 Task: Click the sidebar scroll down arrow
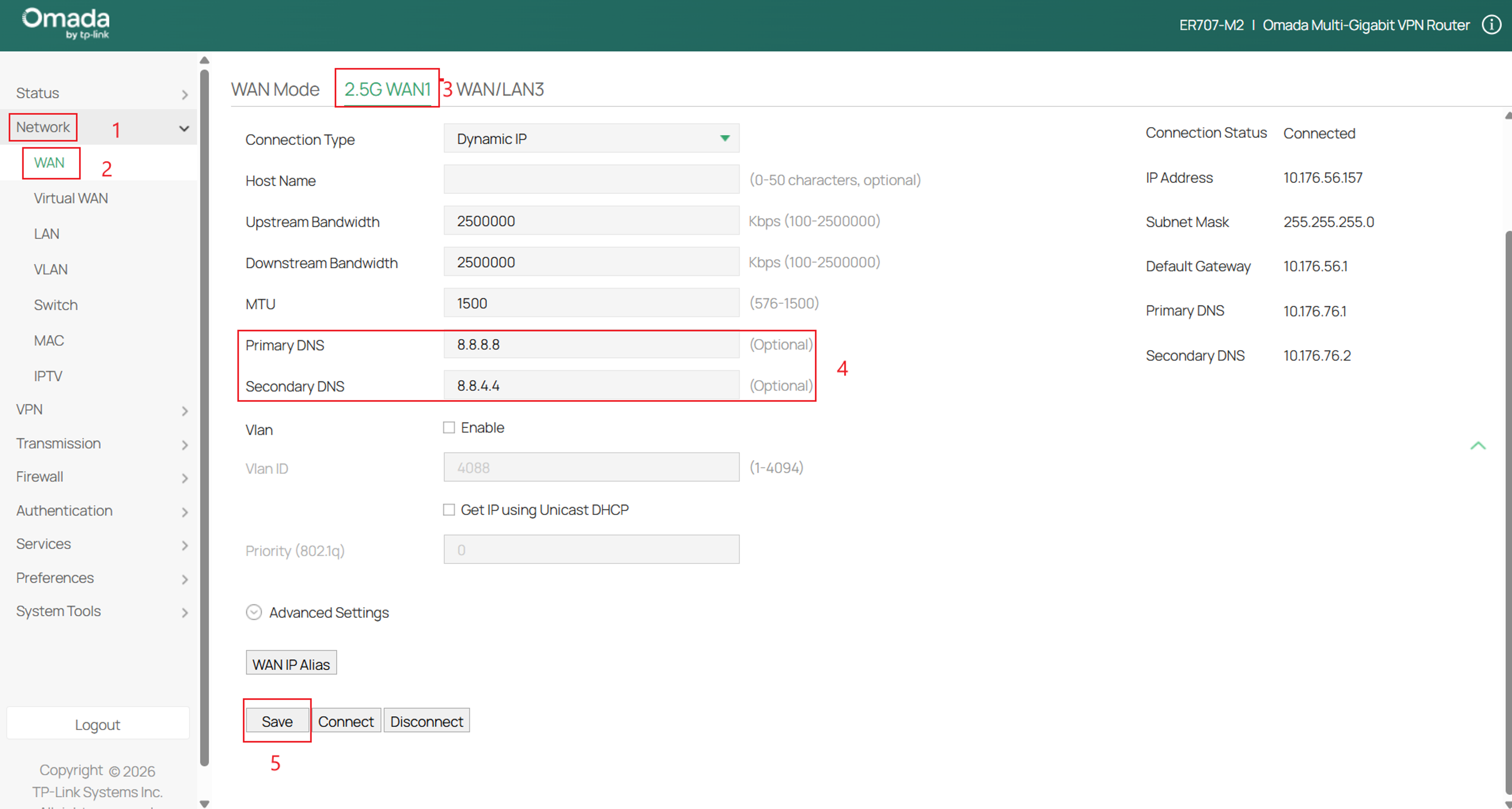coord(204,804)
